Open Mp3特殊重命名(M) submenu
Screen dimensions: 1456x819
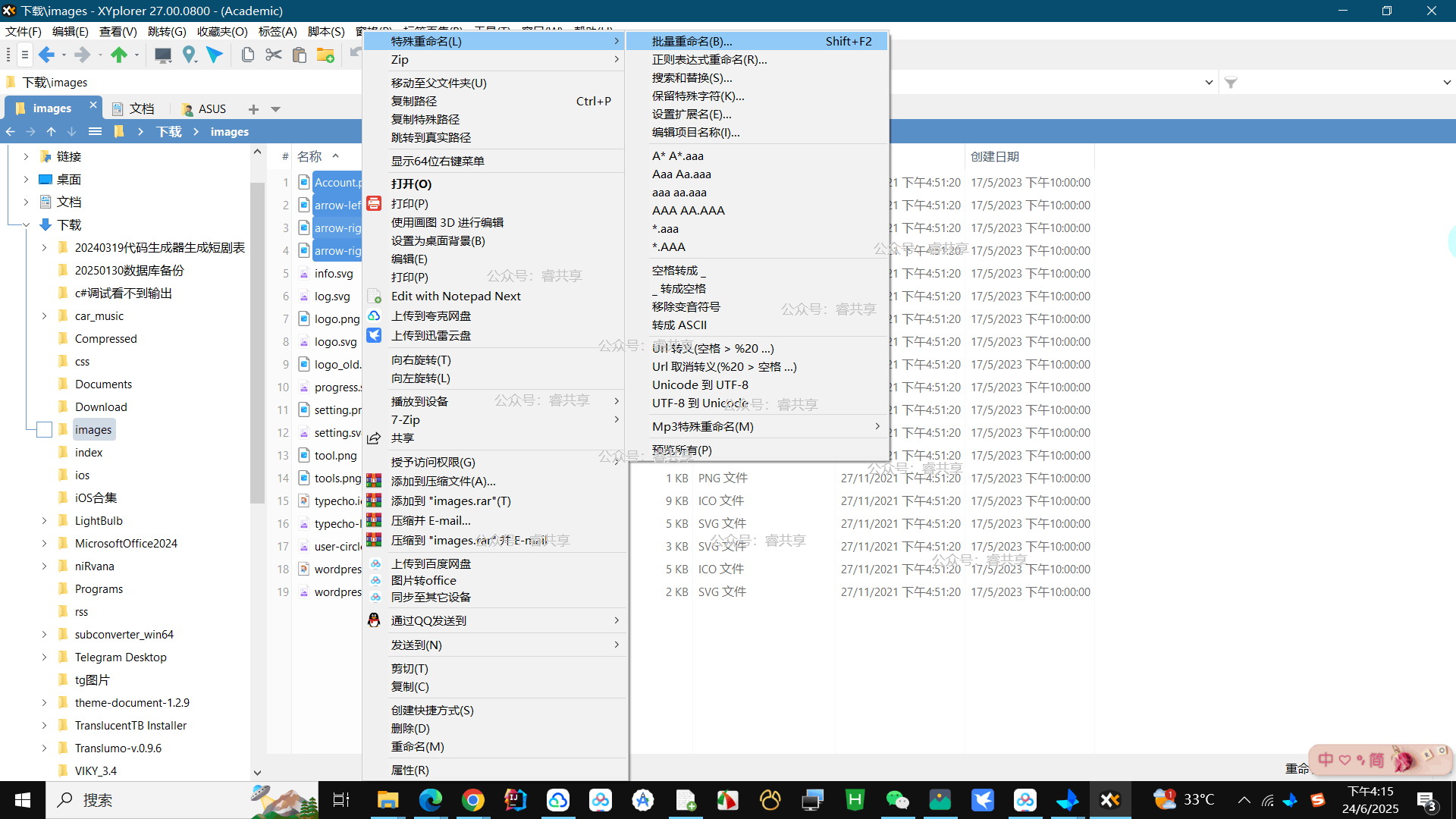757,426
